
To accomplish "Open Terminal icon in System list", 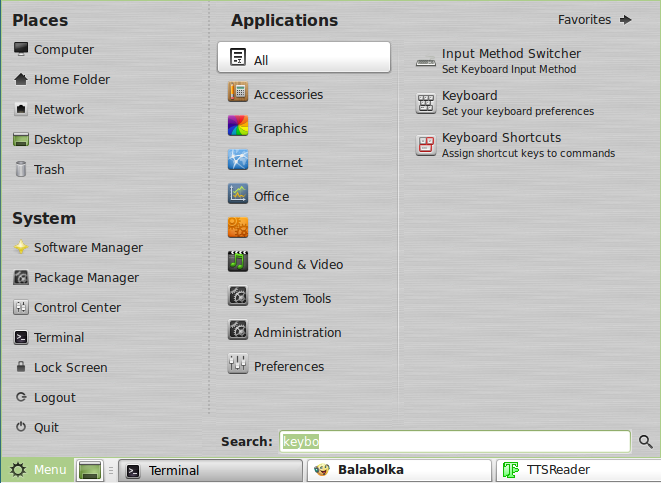I will point(21,337).
